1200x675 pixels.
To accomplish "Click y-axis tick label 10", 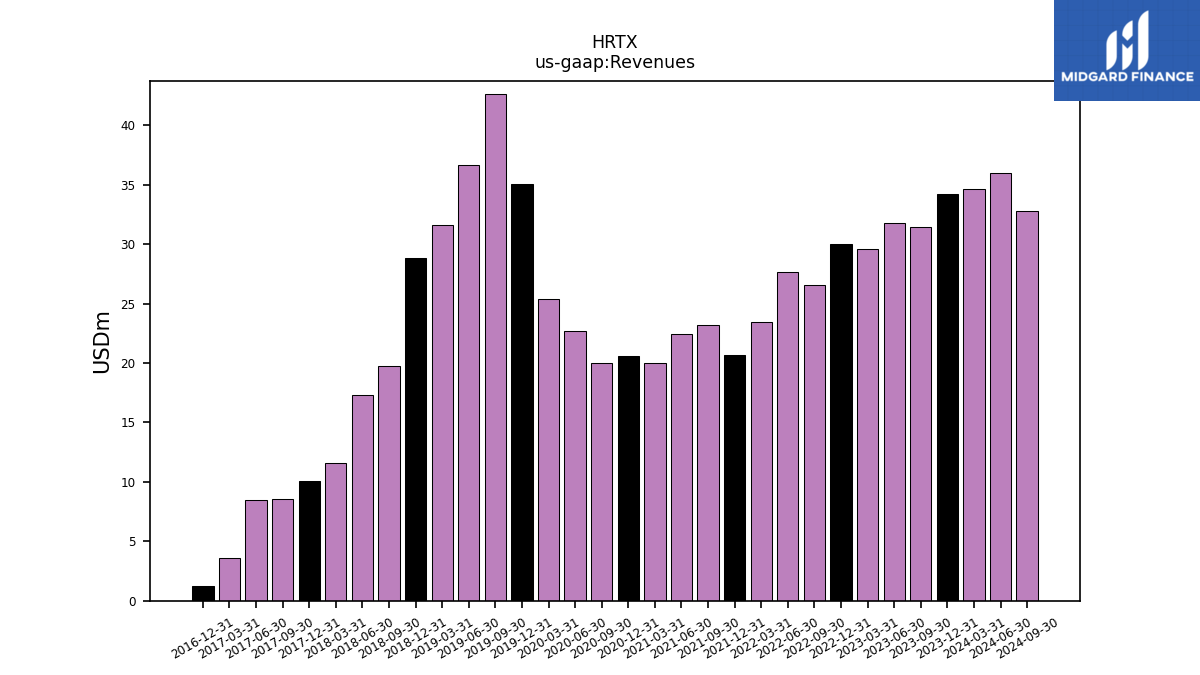I will coord(129,483).
